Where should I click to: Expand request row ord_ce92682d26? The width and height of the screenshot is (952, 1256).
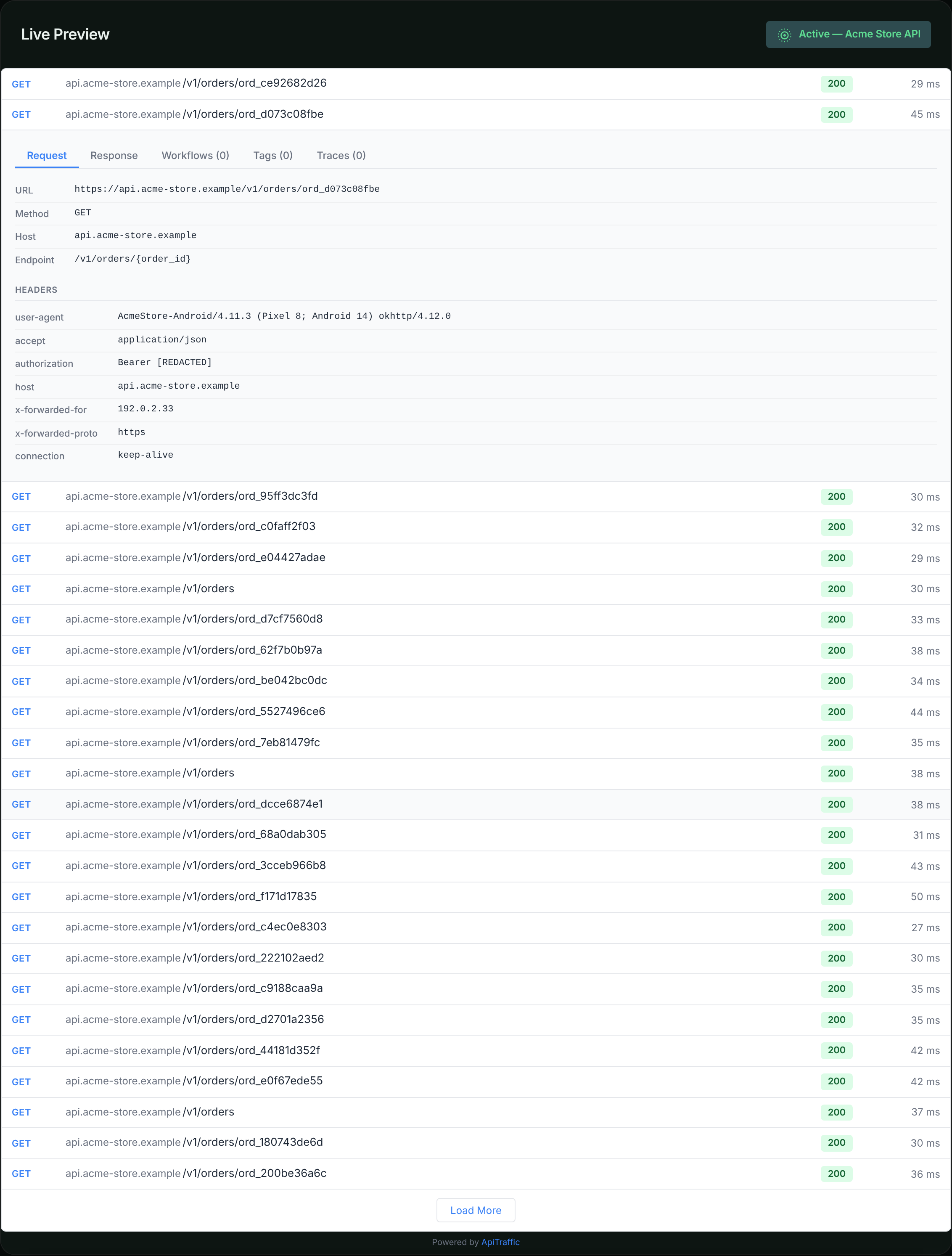[x=476, y=84]
